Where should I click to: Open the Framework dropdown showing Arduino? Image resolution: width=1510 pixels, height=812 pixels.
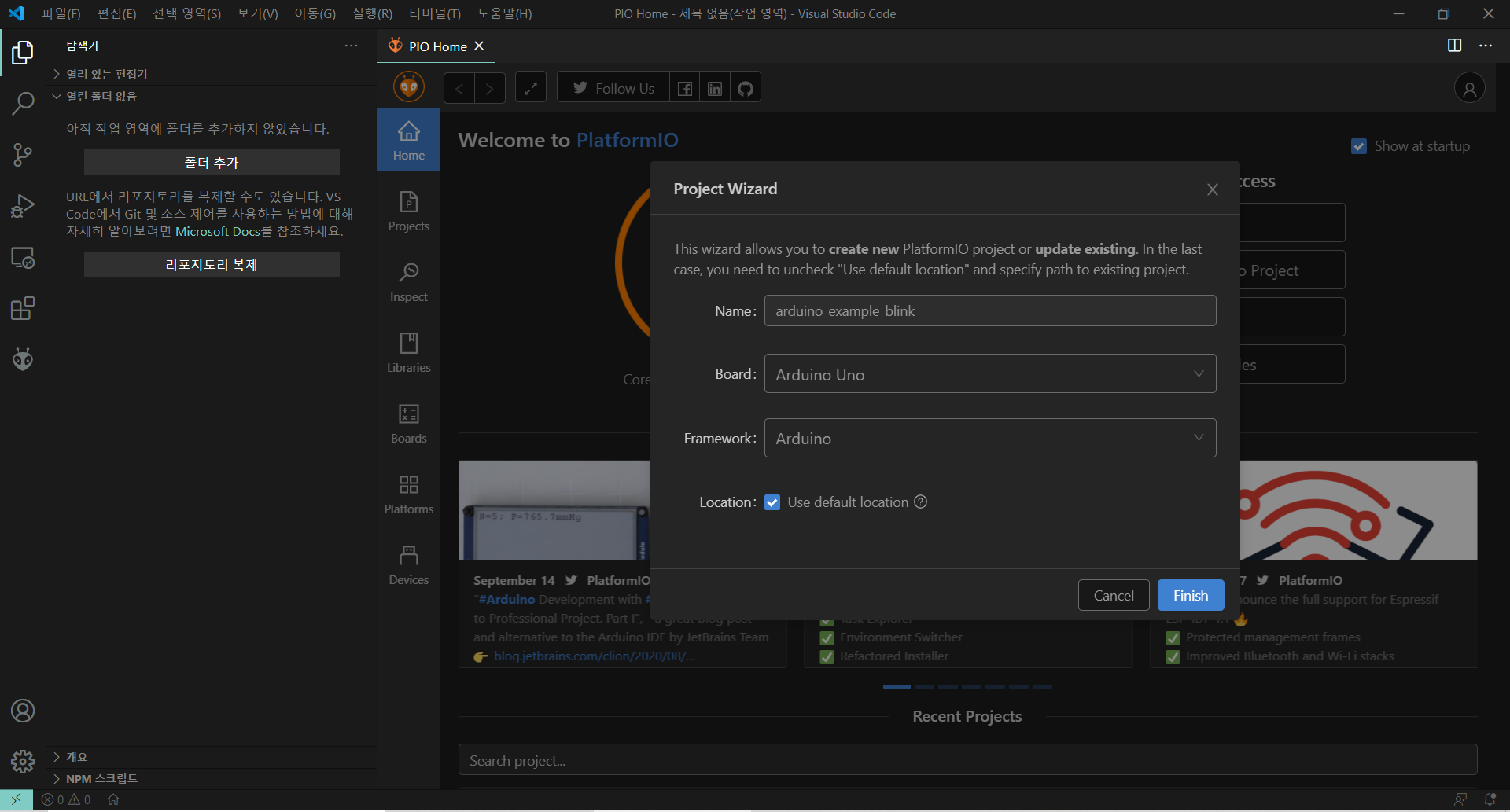pyautogui.click(x=990, y=438)
